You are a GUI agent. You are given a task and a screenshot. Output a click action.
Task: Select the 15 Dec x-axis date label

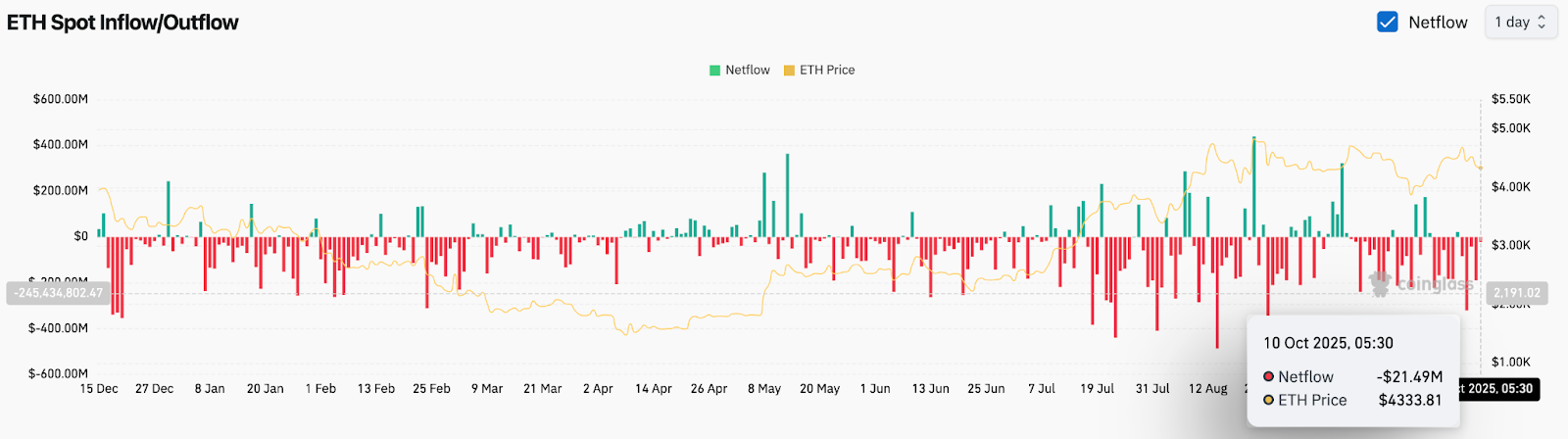pos(99,389)
